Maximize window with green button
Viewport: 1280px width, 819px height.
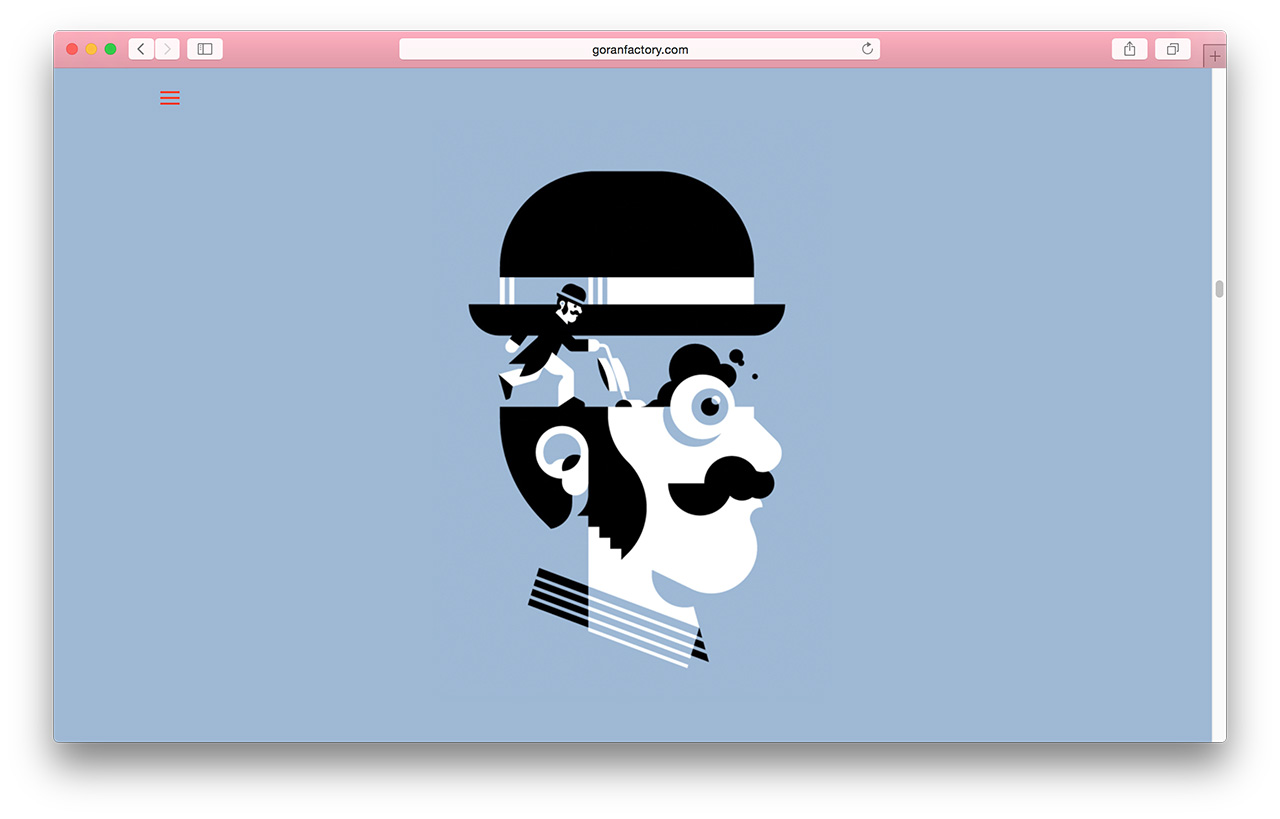coord(111,49)
